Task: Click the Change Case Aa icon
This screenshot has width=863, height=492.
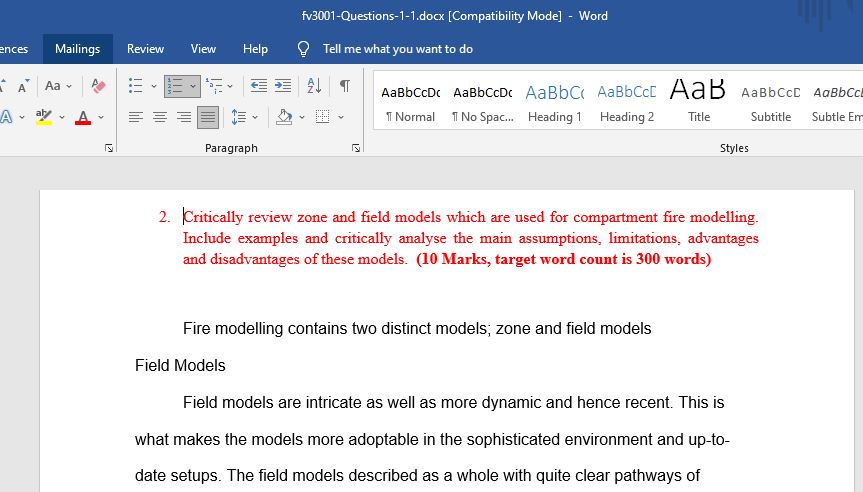Action: coord(53,86)
